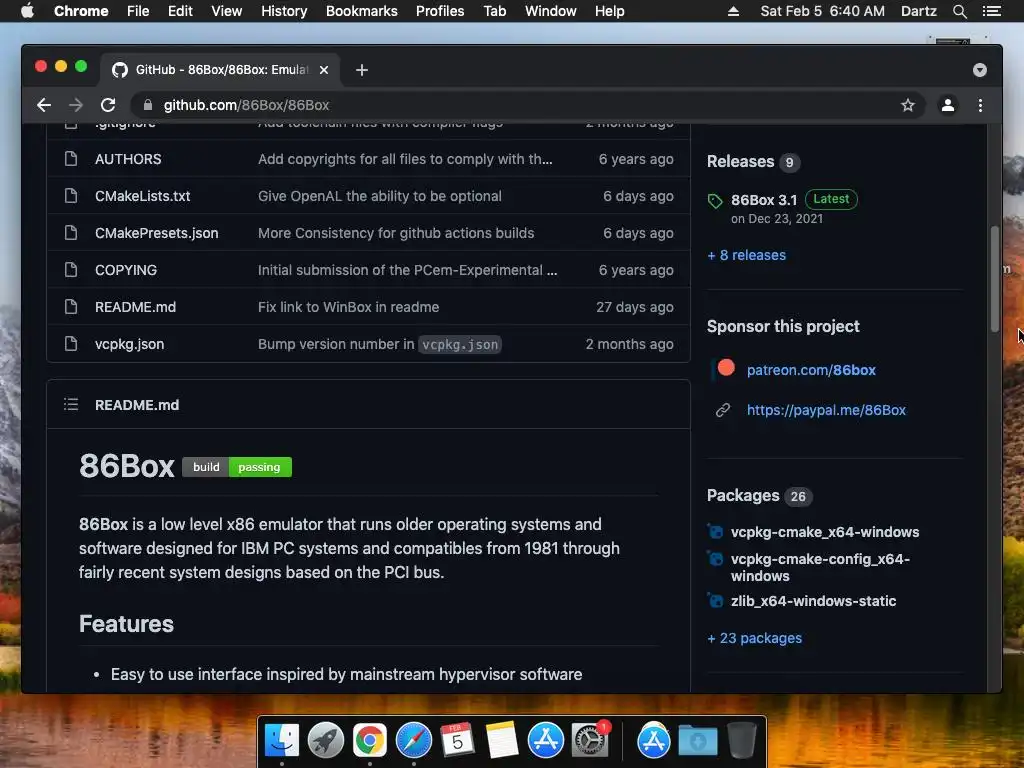Show '+ 23 packages' list
This screenshot has height=768, width=1024.
coord(754,638)
